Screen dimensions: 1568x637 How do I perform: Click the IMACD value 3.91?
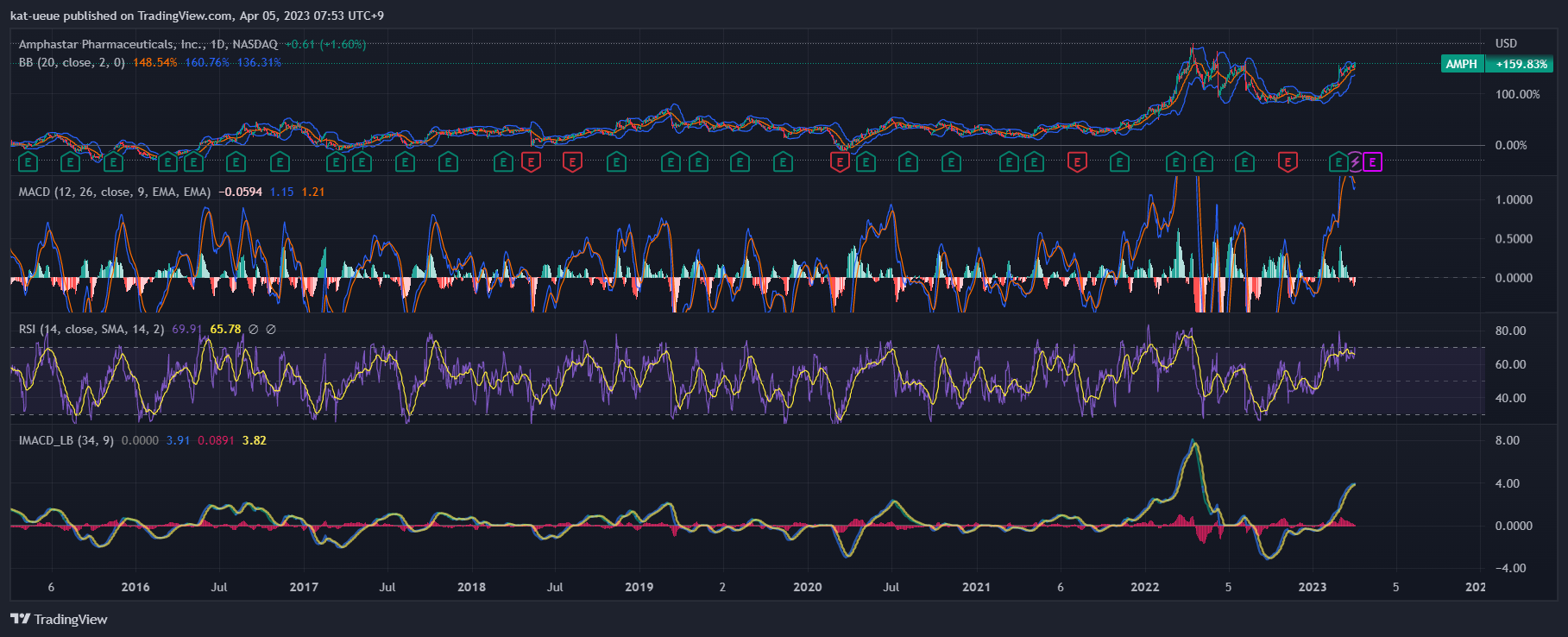(x=178, y=440)
